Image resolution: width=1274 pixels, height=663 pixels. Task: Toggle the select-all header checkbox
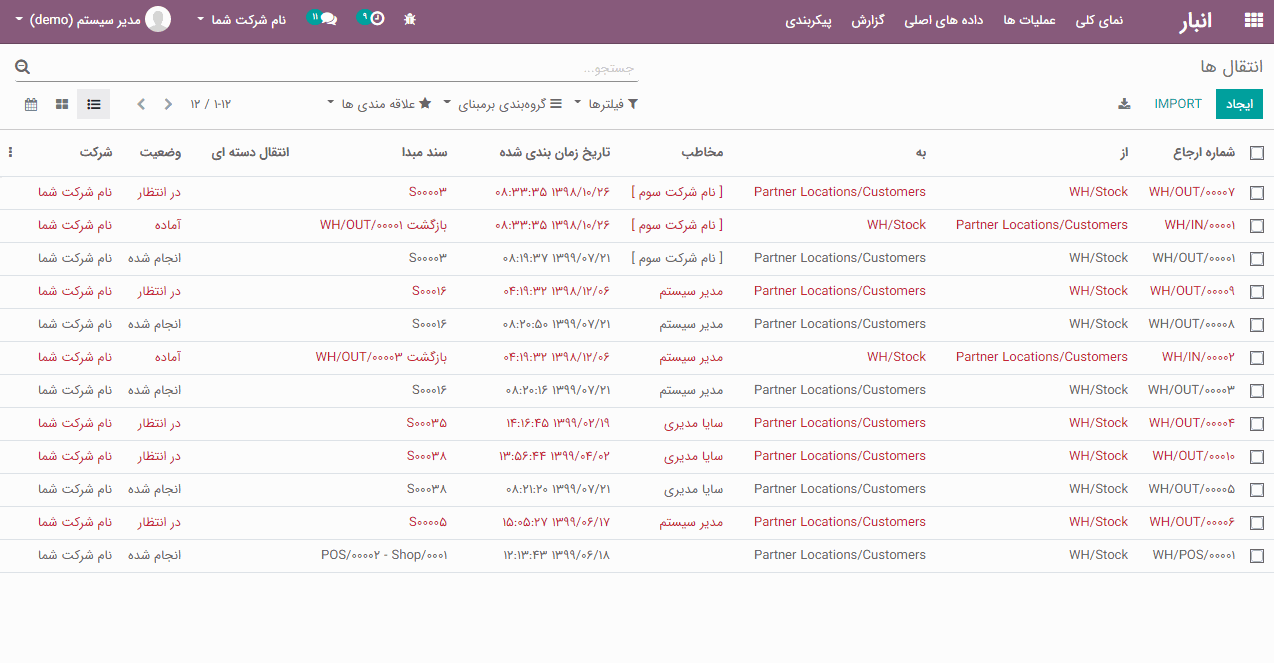coord(1257,153)
